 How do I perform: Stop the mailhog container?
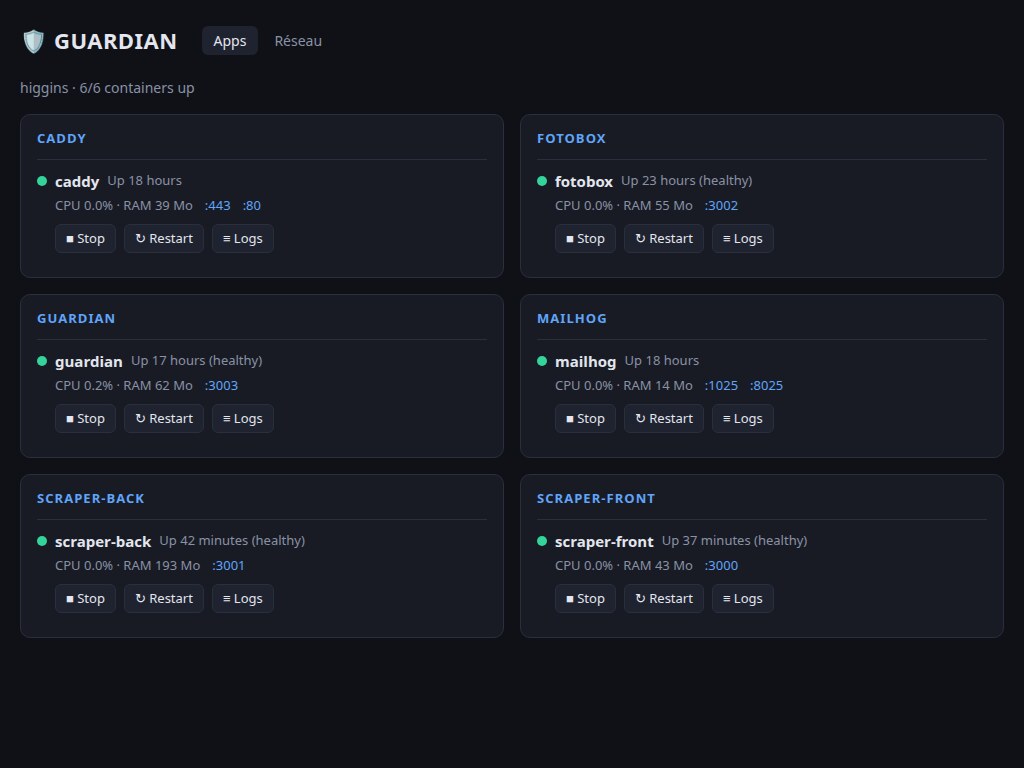[585, 419]
